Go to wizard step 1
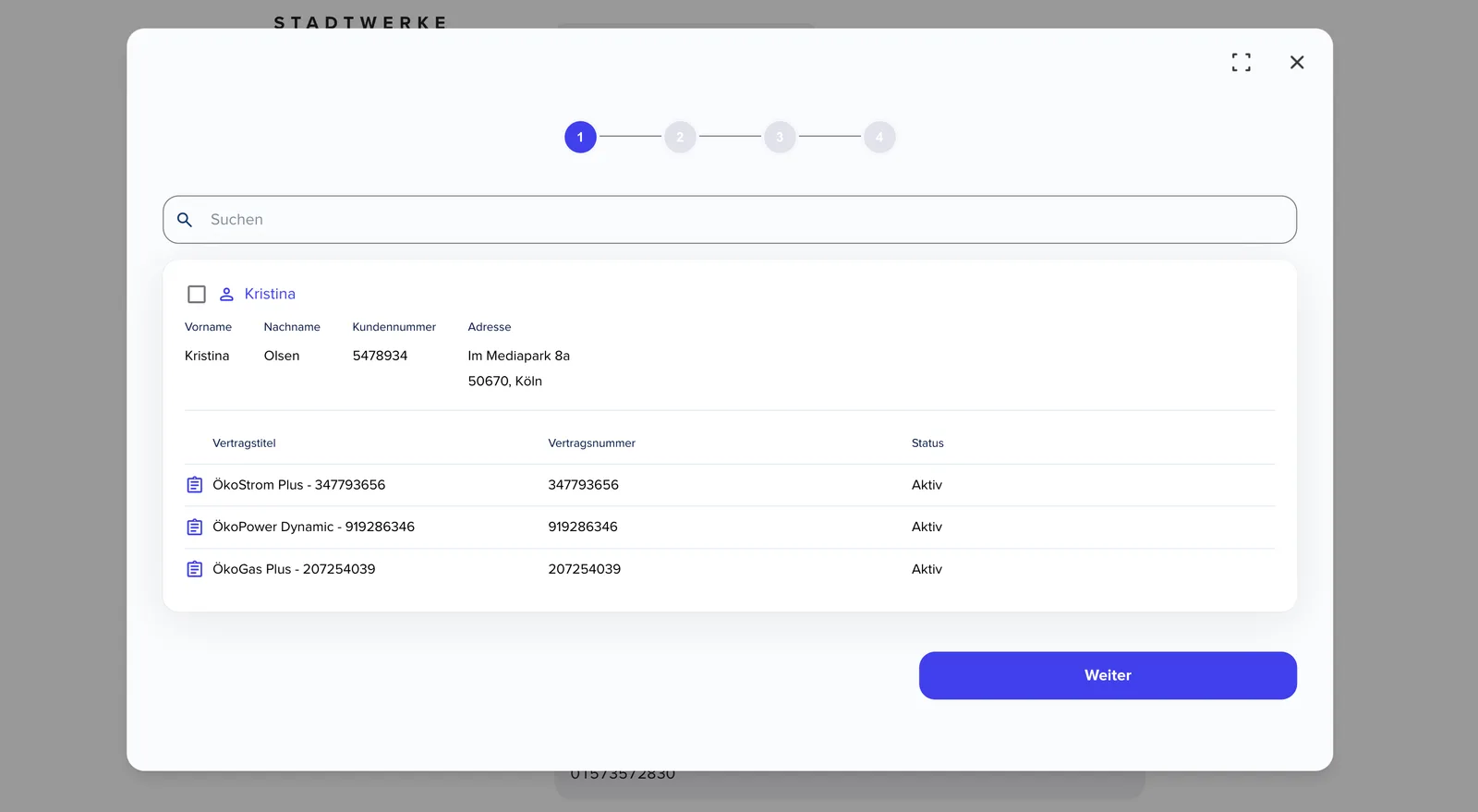 point(580,137)
